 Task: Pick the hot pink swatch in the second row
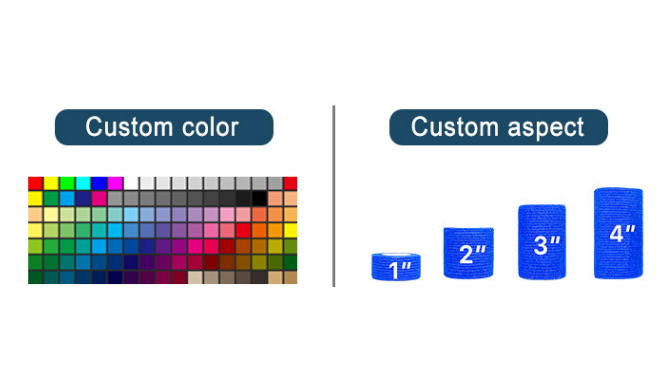(x=99, y=199)
